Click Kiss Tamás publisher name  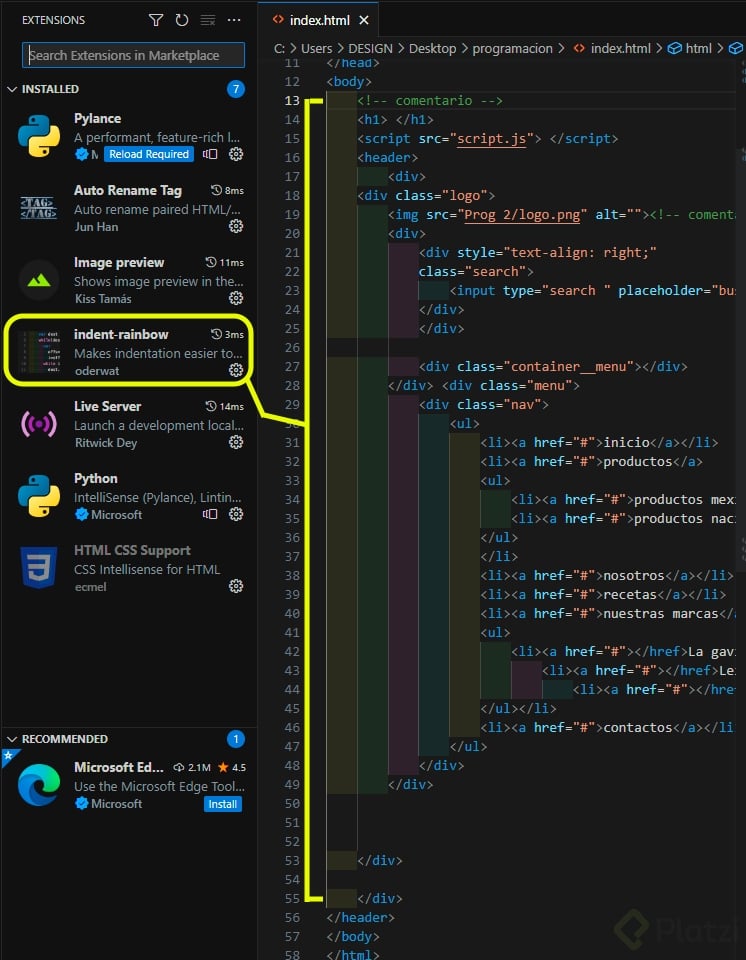(x=103, y=299)
